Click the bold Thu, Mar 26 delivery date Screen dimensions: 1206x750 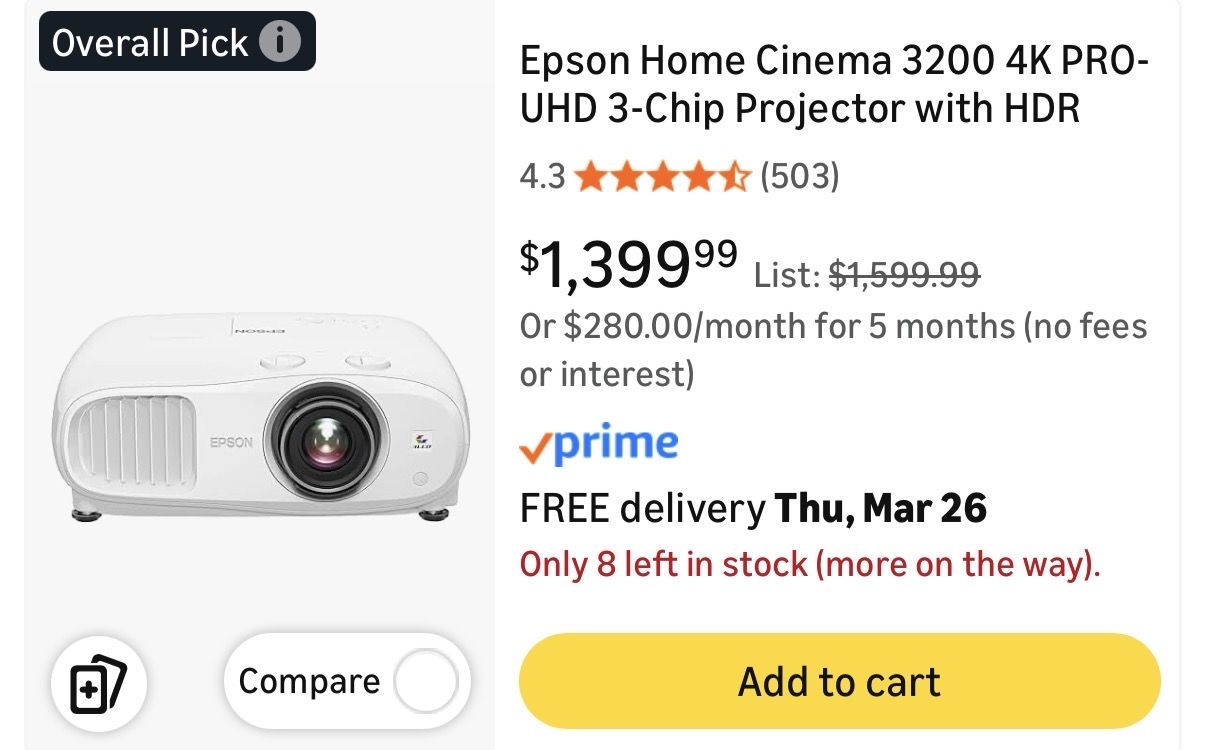tap(881, 509)
